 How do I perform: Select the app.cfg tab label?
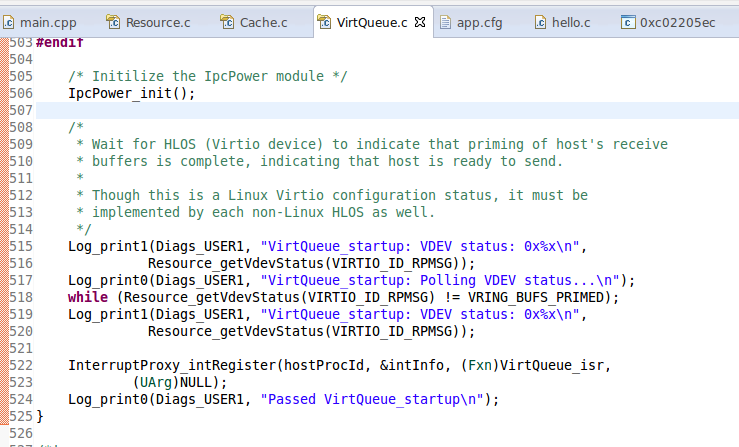click(479, 21)
